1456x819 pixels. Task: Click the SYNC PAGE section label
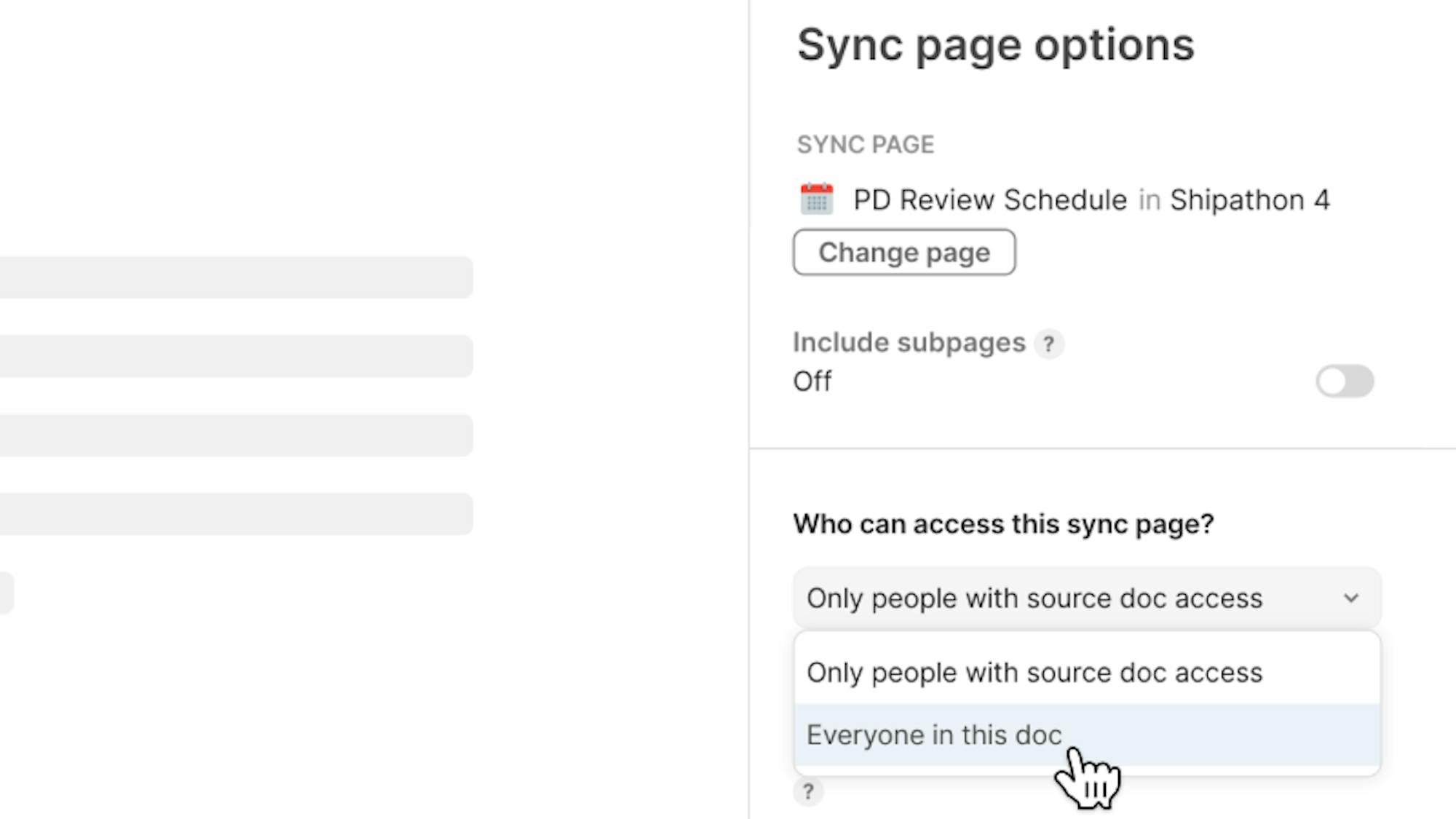coord(865,145)
